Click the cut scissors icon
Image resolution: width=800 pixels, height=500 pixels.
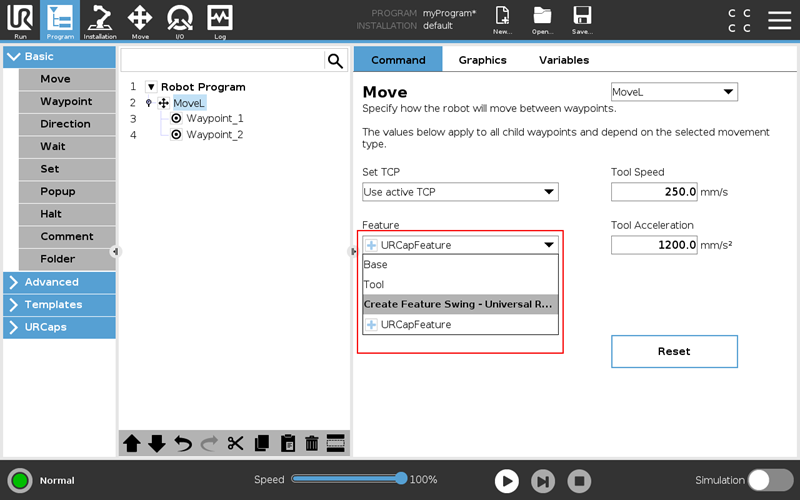point(236,443)
